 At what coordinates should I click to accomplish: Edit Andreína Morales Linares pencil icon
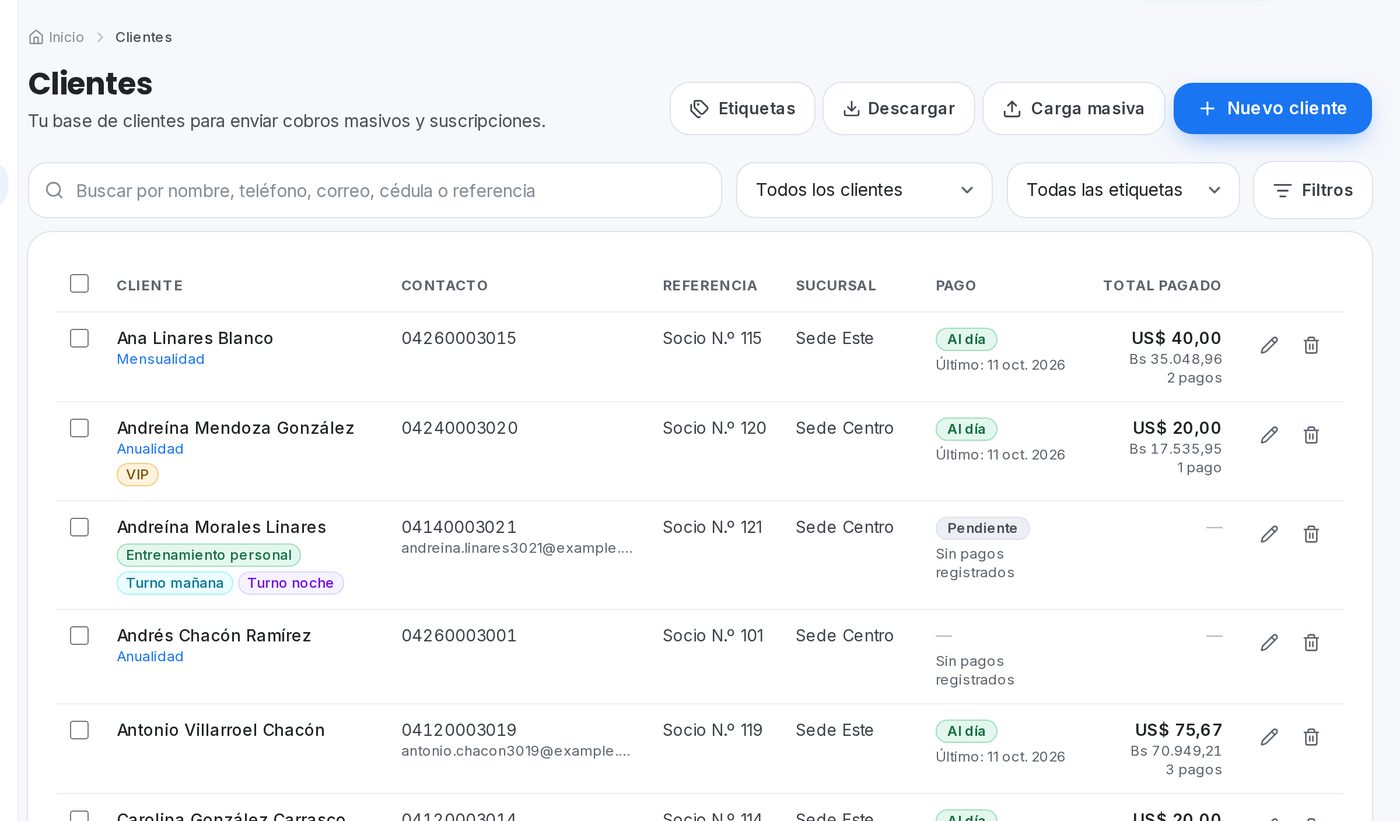1269,534
